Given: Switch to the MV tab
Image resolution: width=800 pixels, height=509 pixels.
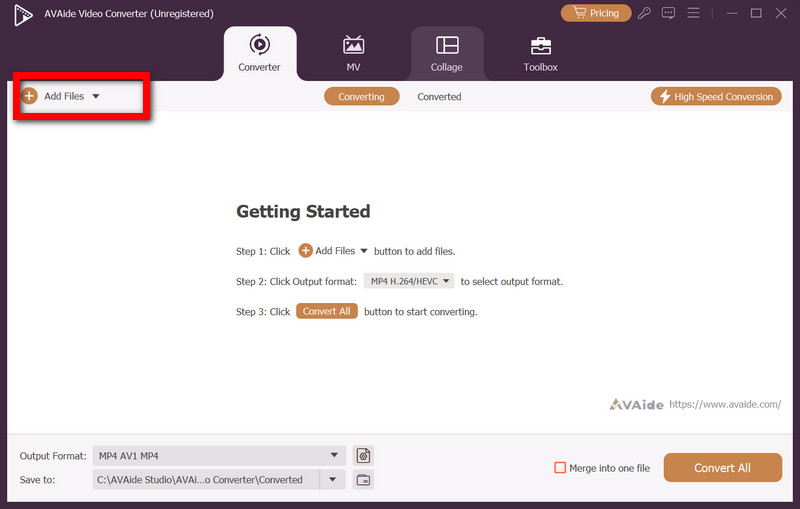Looking at the screenshot, I should click(x=353, y=53).
